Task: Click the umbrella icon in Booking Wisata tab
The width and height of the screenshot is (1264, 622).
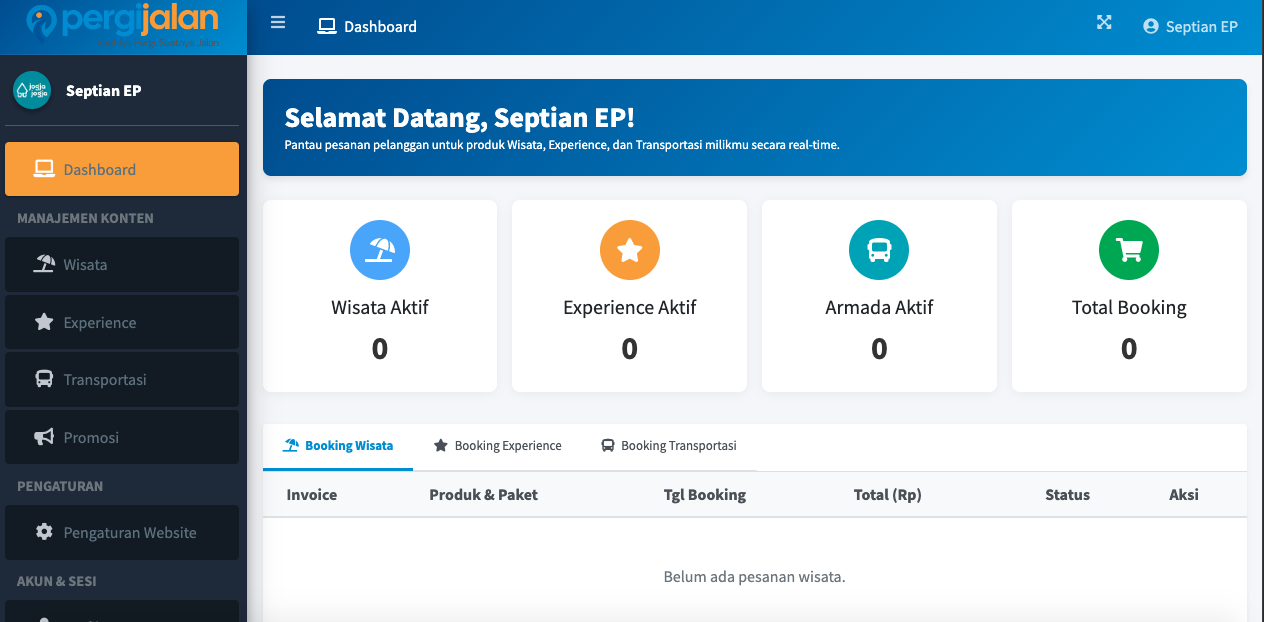Action: [x=291, y=446]
